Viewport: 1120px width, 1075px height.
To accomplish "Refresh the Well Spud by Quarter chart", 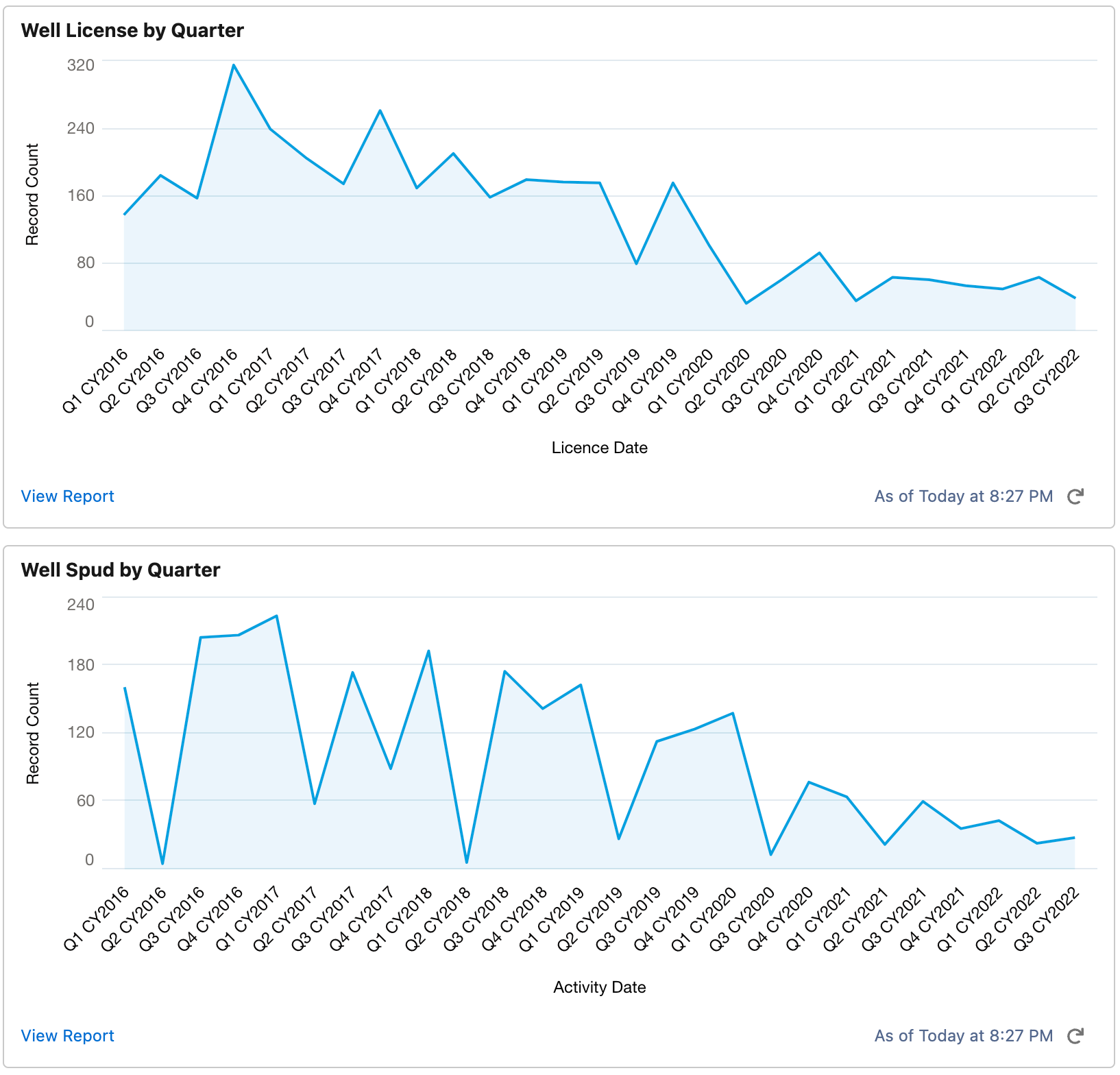I will click(x=1075, y=1036).
